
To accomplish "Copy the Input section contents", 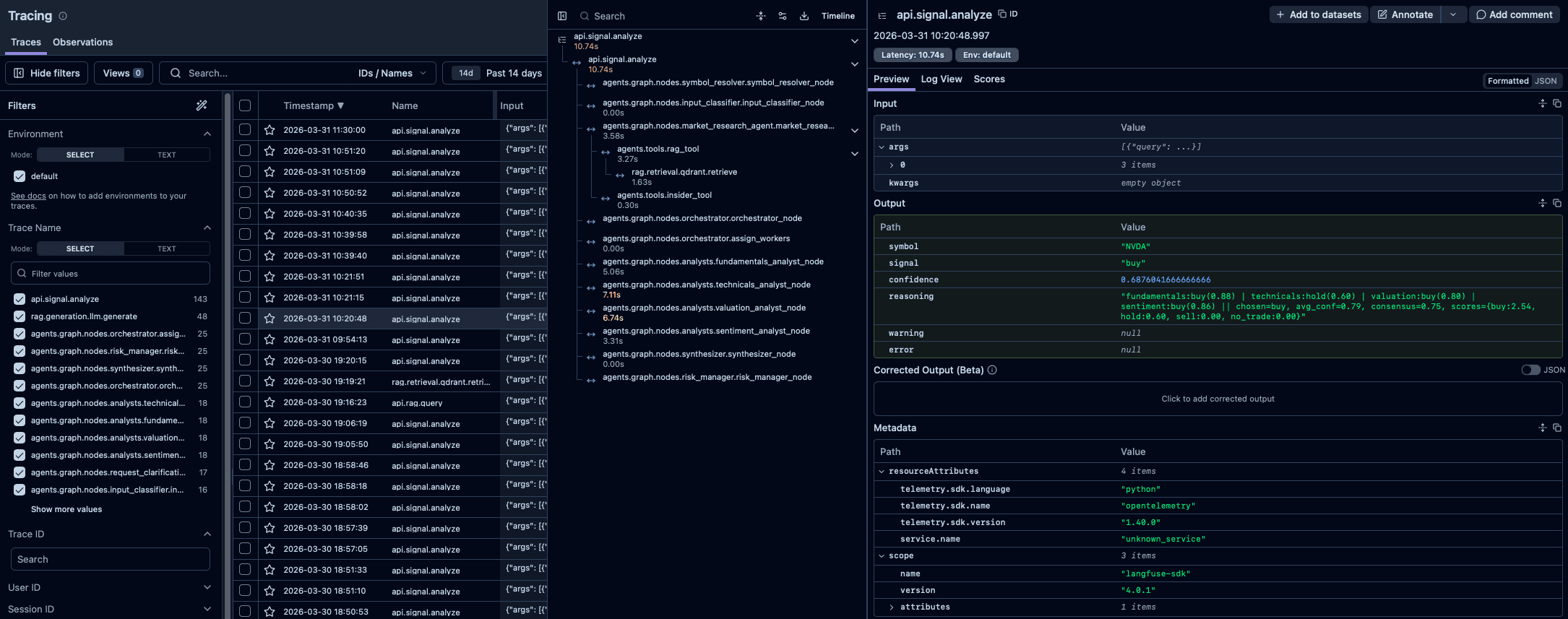I will [1557, 103].
